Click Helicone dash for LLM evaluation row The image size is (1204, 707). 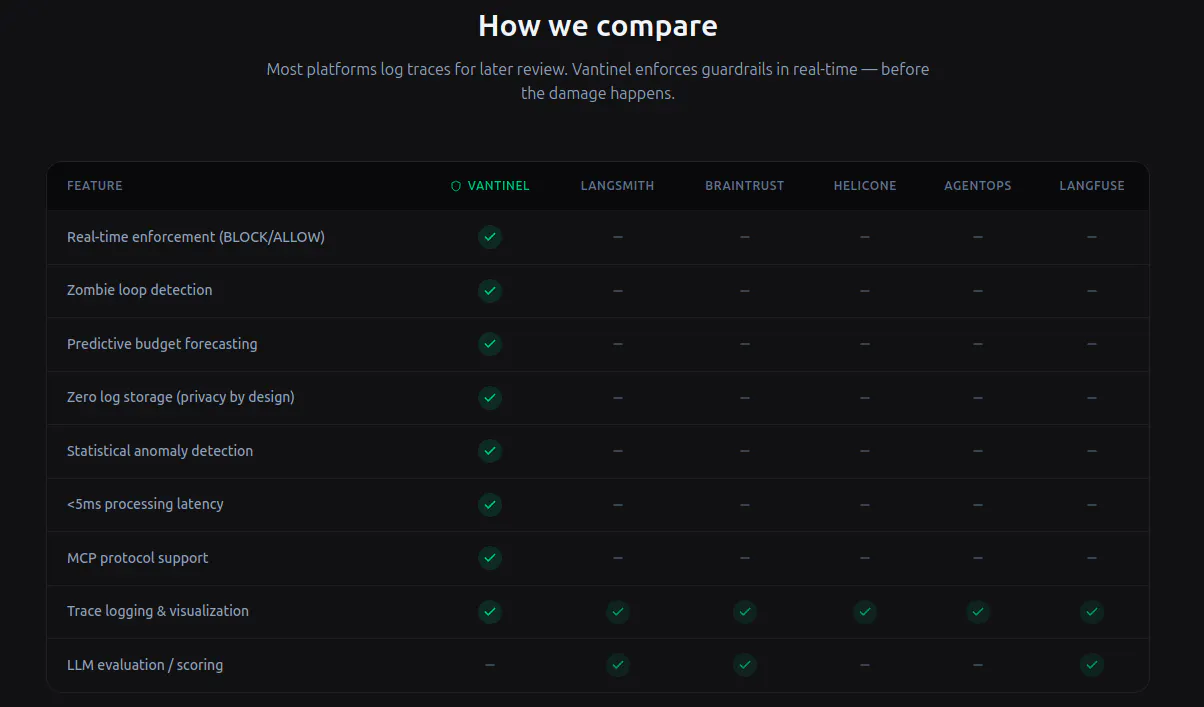pyautogui.click(x=865, y=665)
